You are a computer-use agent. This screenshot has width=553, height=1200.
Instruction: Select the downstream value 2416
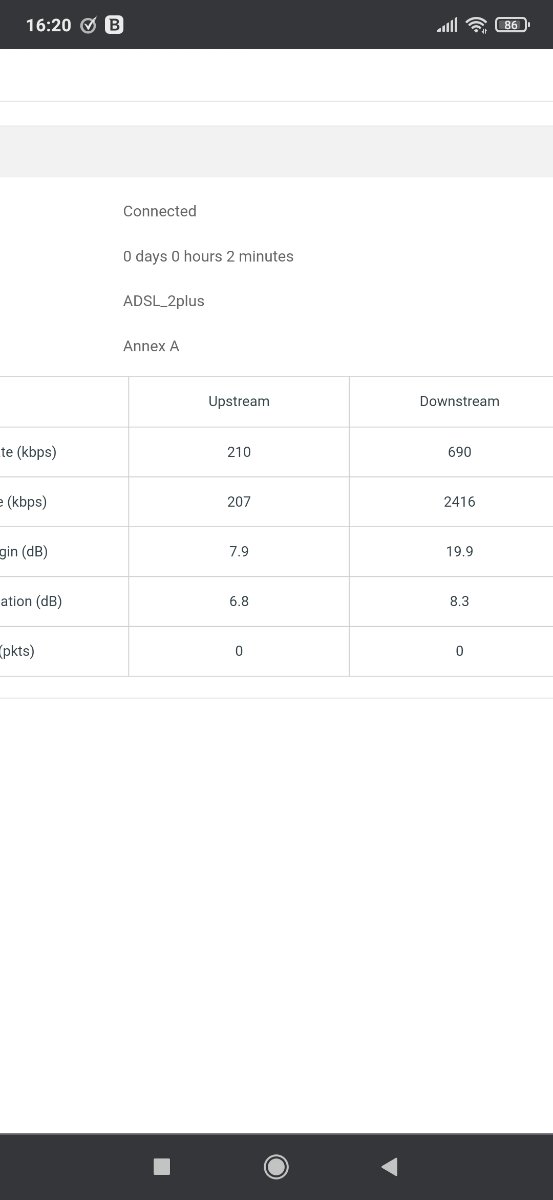(459, 501)
